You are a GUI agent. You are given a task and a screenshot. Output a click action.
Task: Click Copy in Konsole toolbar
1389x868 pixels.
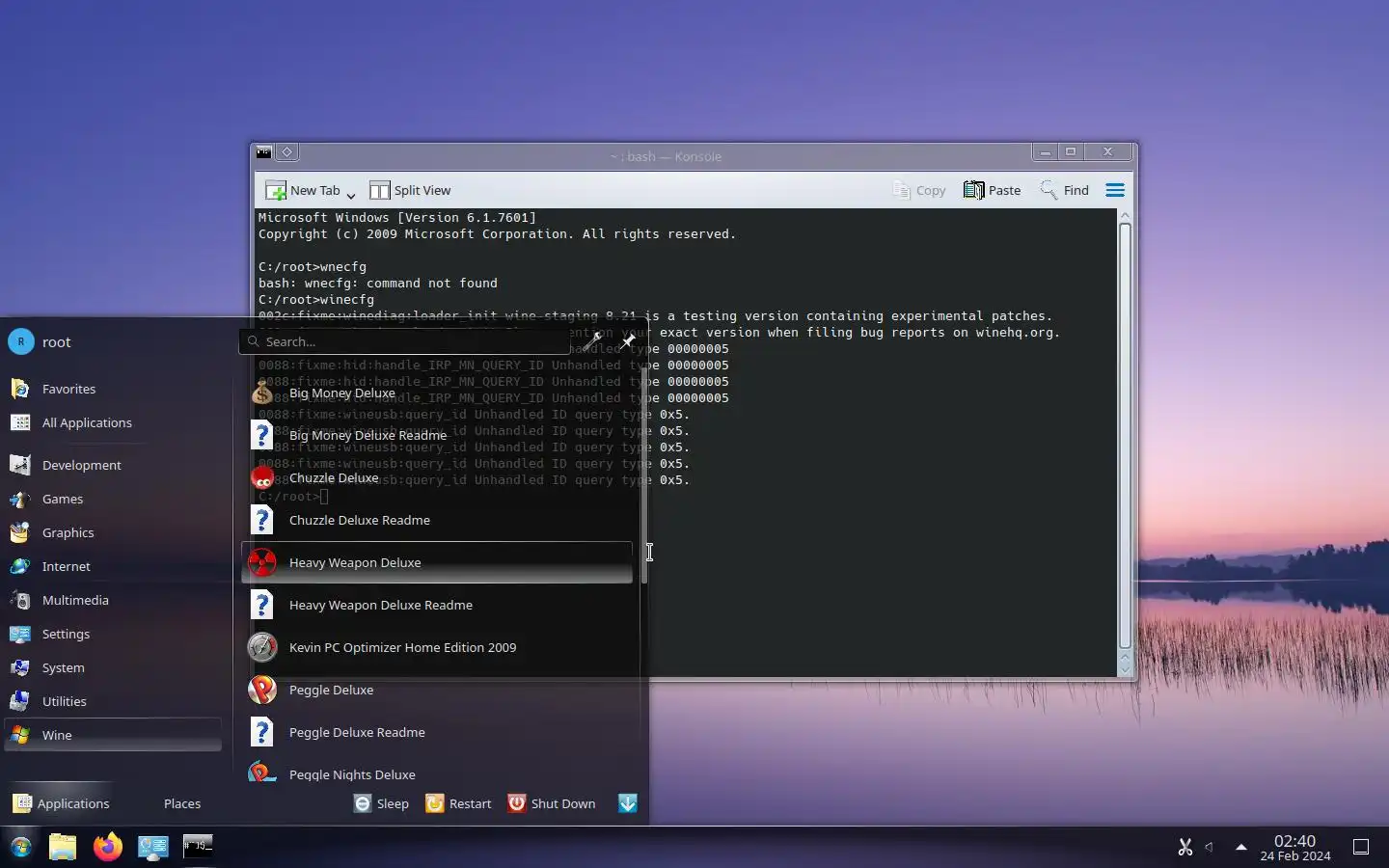(919, 190)
